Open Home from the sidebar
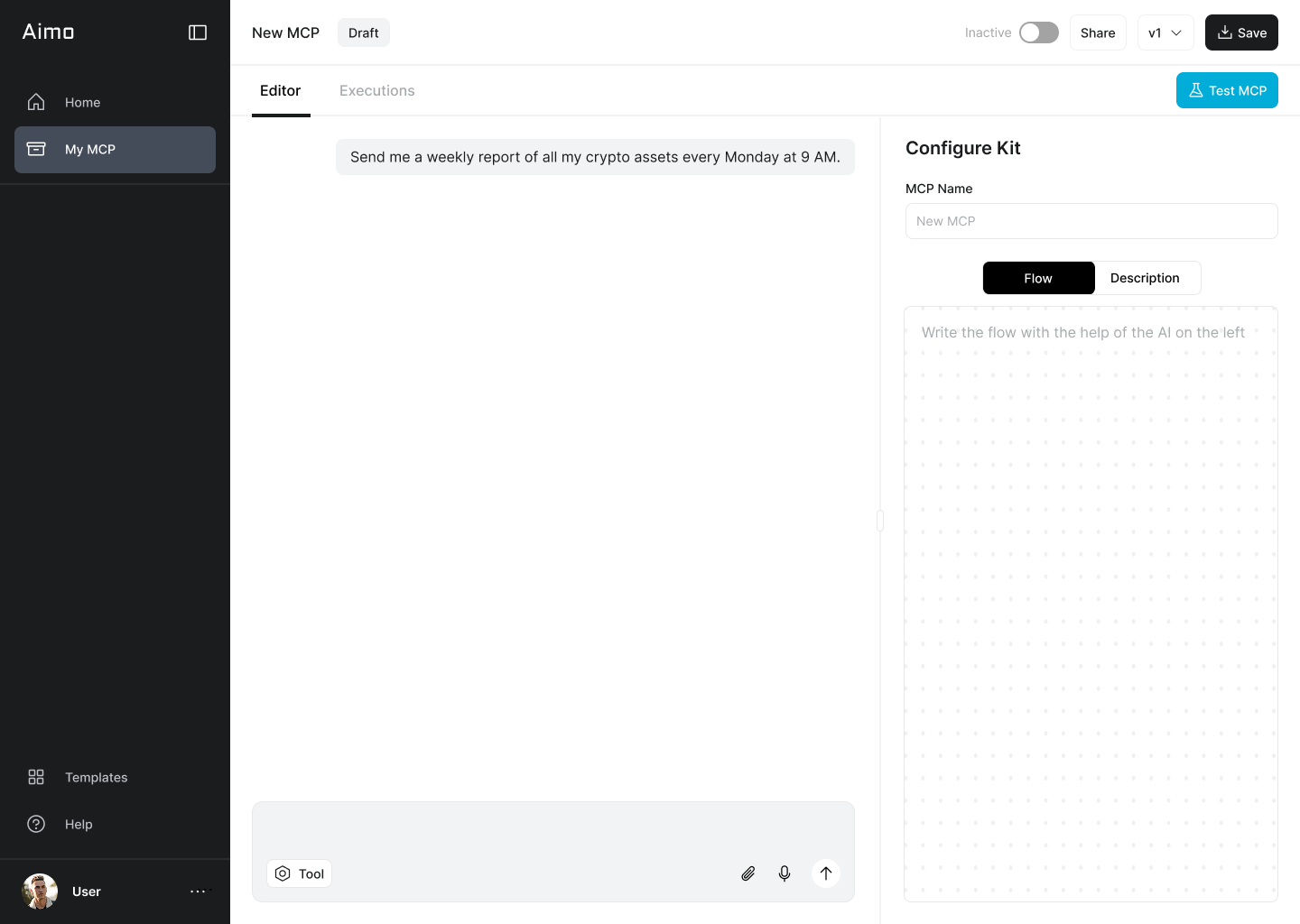Screen dimensions: 1300x924 (x=115, y=102)
